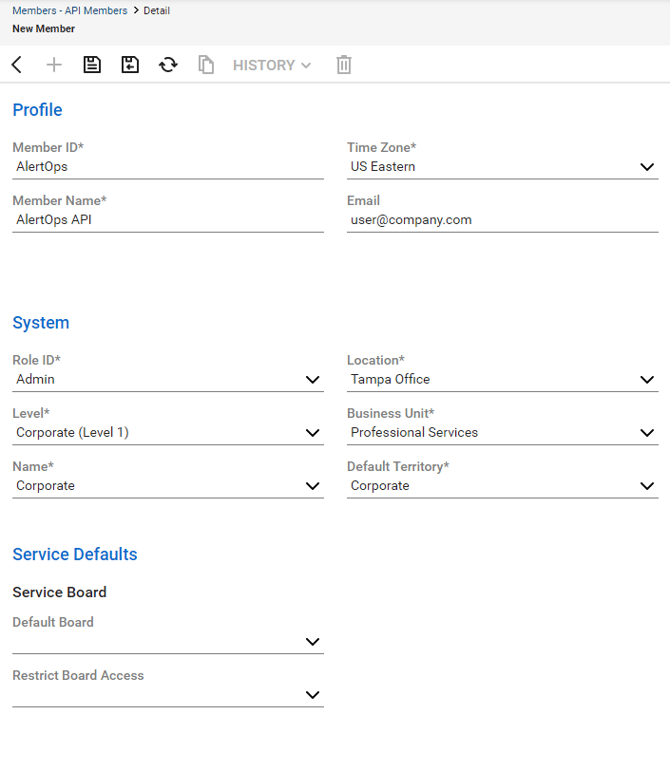
Task: Click the plus icon to add new
Action: (54, 65)
